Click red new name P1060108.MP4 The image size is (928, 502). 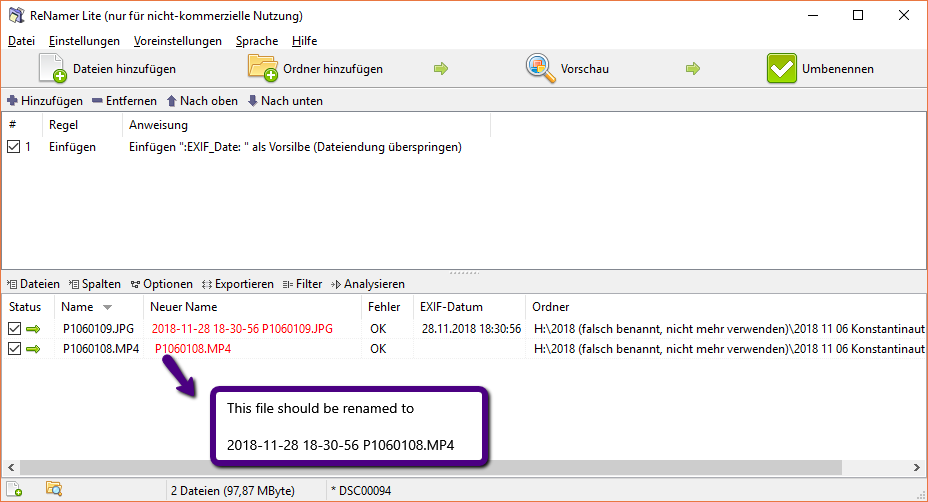(192, 349)
